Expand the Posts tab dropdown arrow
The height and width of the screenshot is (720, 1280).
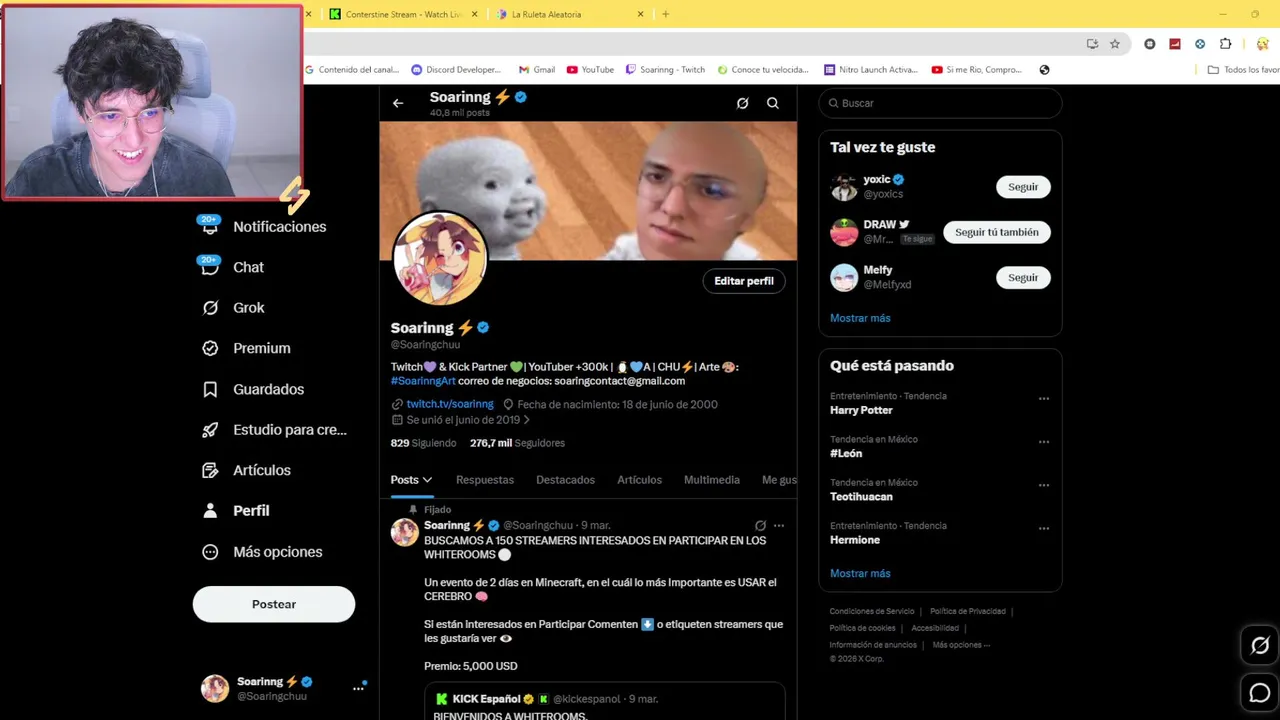click(x=427, y=480)
